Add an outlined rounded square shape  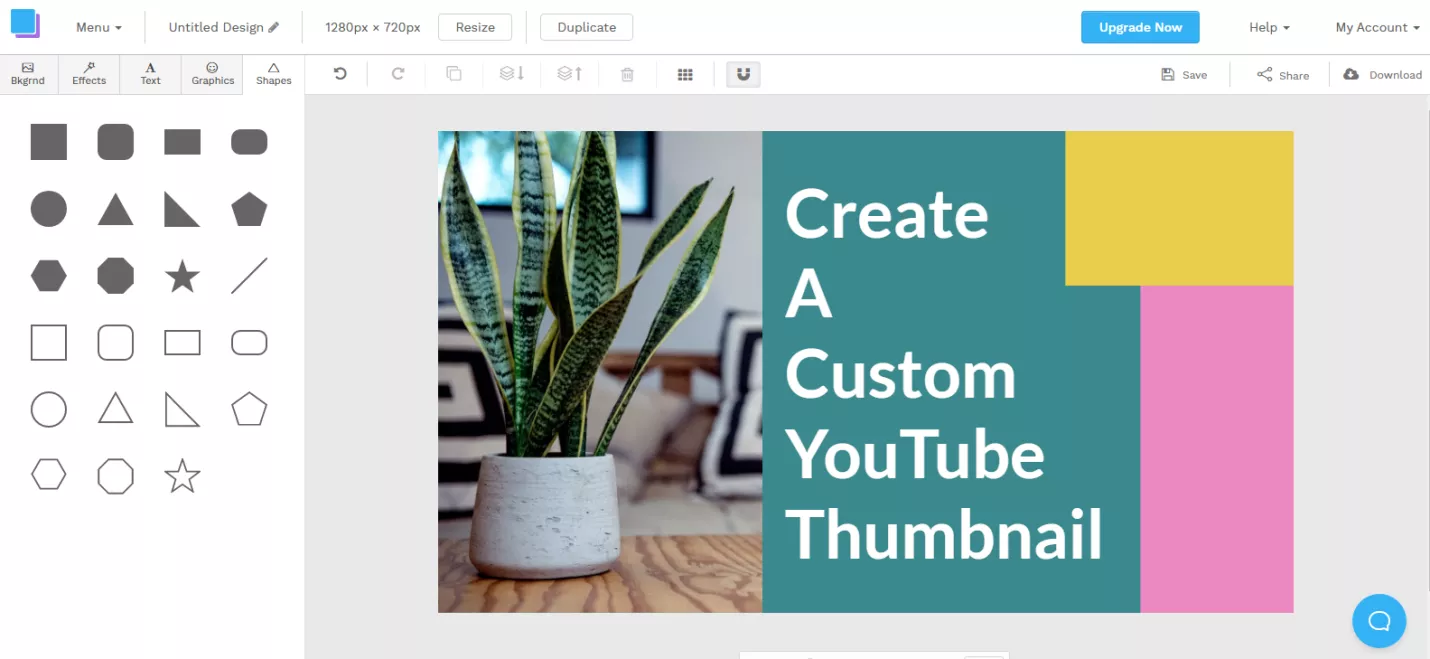click(115, 342)
